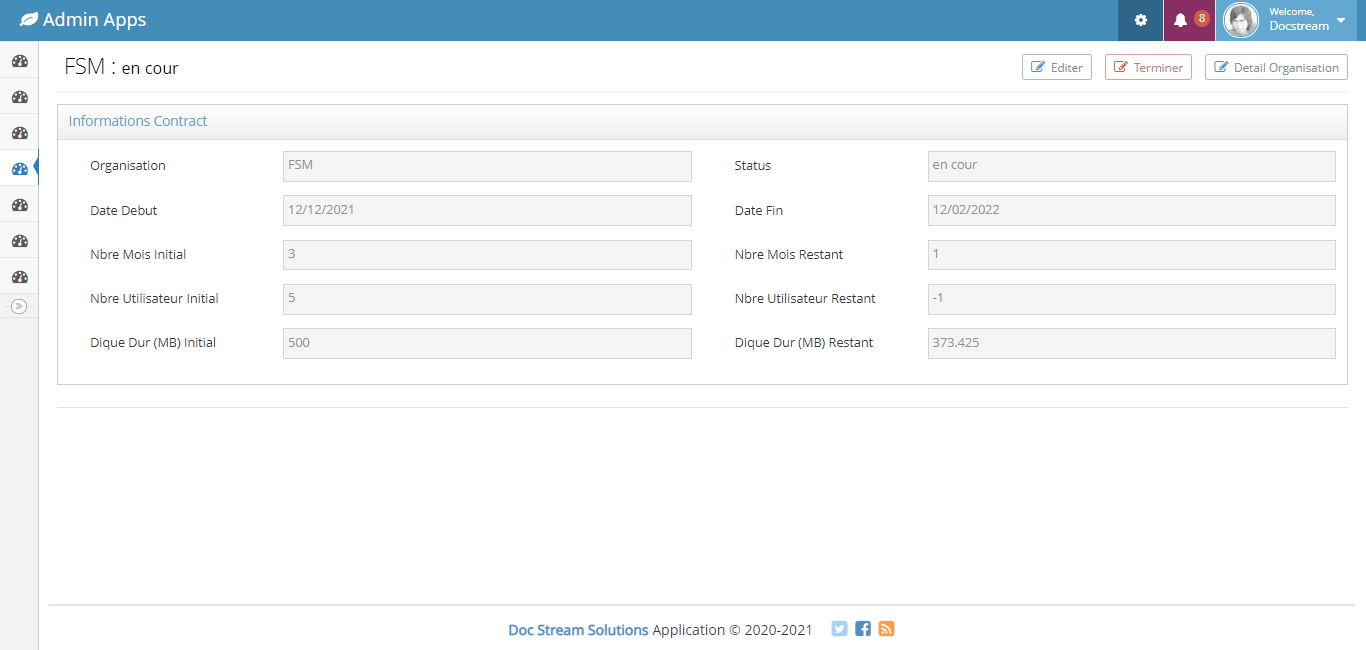This screenshot has height=650, width=1366.
Task: Click the "Status" label
Action: coord(753,166)
